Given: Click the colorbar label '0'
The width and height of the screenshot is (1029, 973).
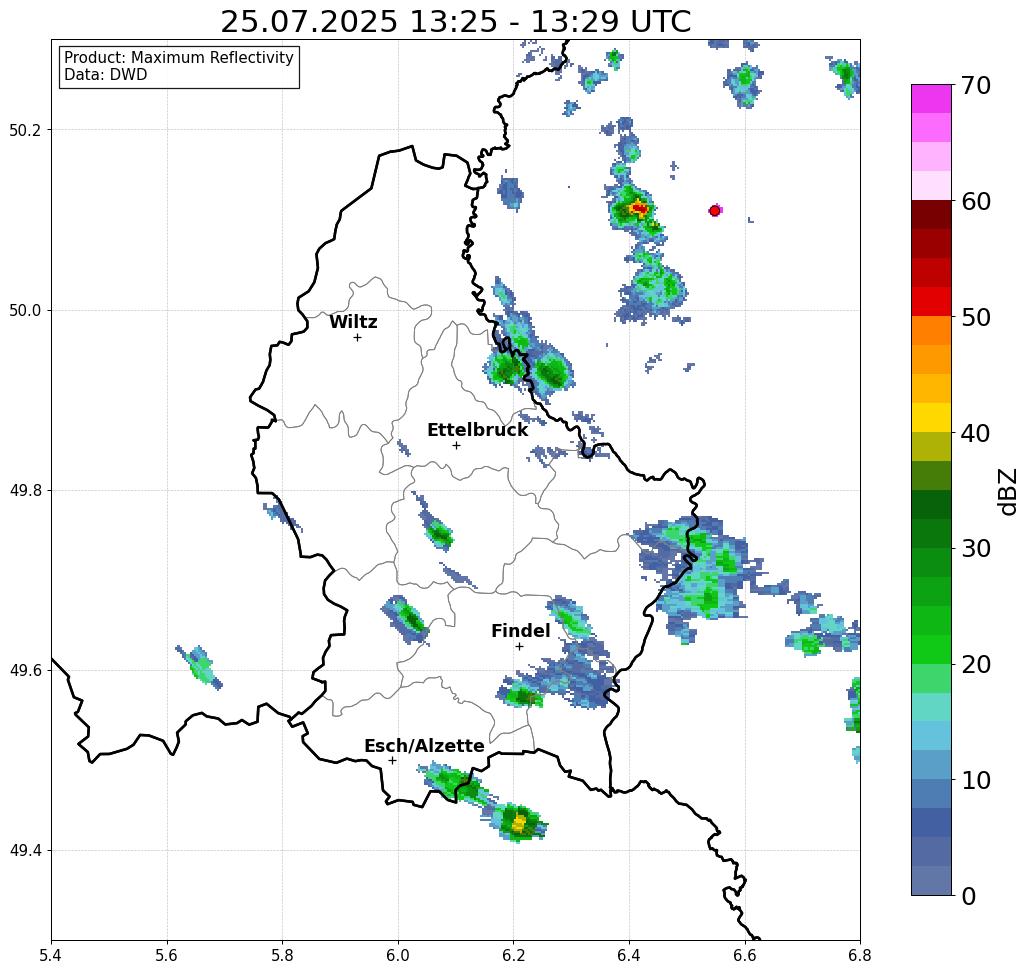Looking at the screenshot, I should click(969, 896).
